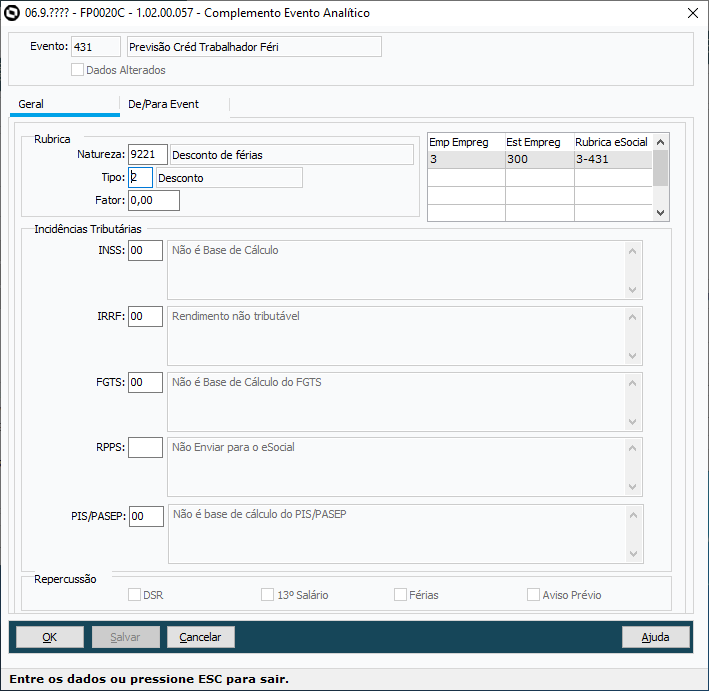Click the Desconto type description field
709x691 pixels.
click(229, 177)
